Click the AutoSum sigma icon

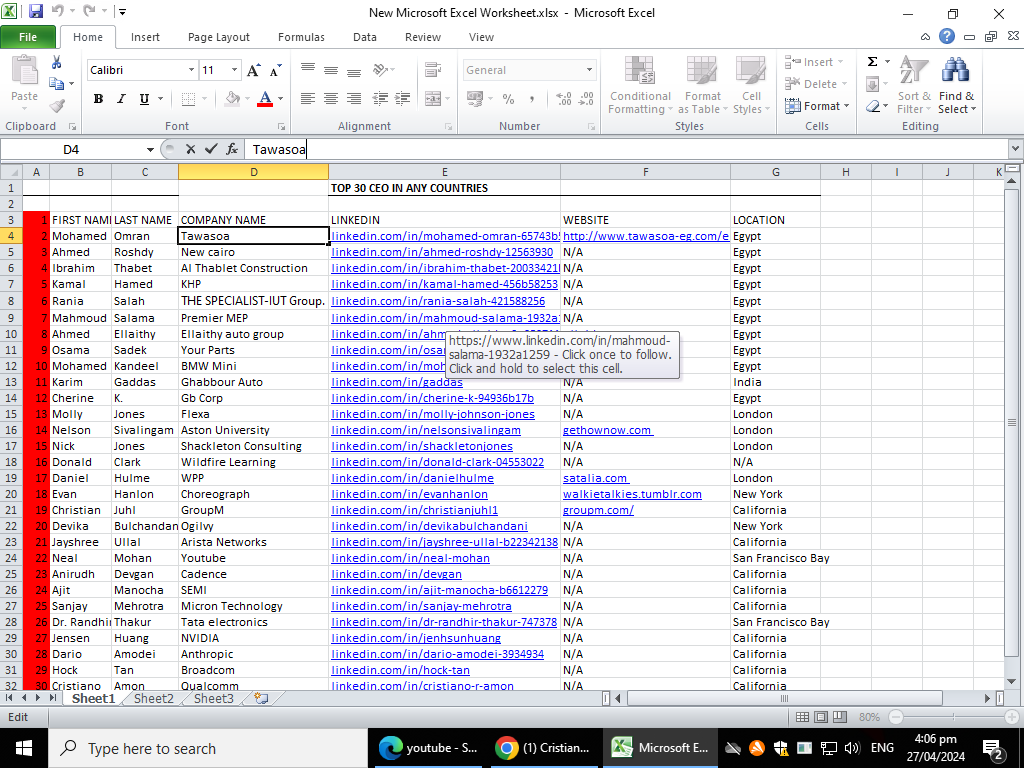[872, 61]
